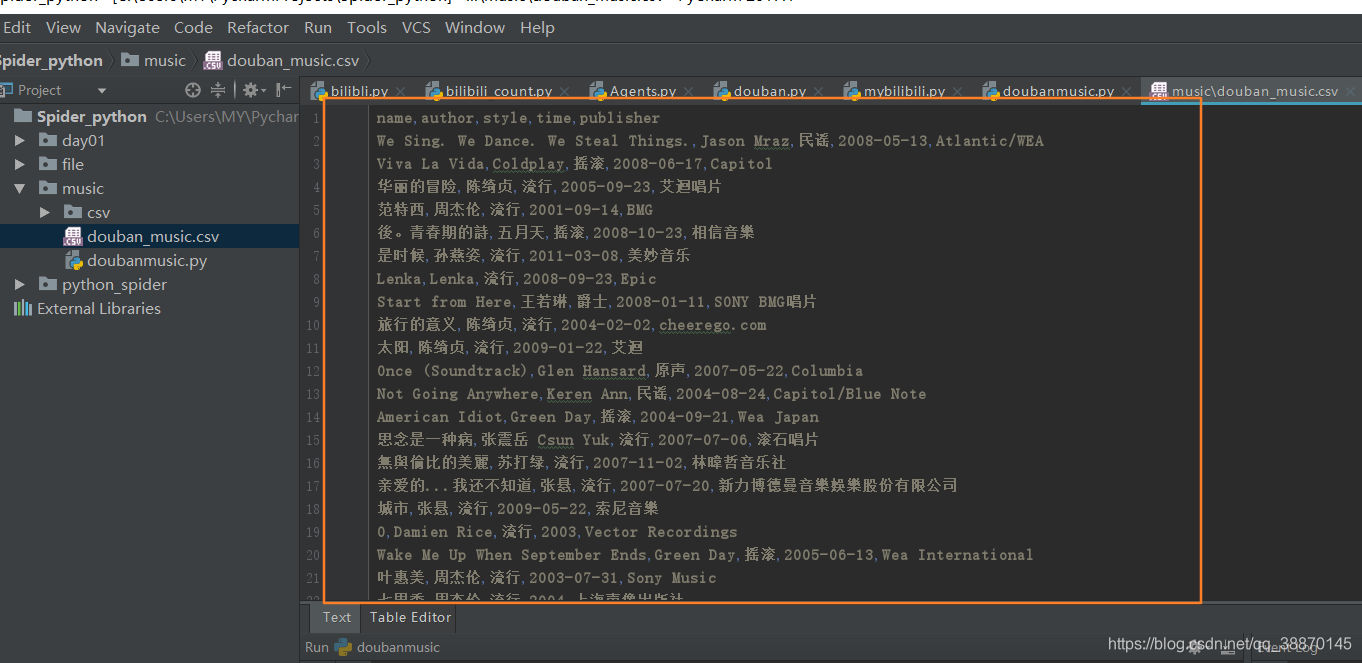1362x663 pixels.
Task: Close the douban_music.csv editor tab
Action: pos(1350,92)
